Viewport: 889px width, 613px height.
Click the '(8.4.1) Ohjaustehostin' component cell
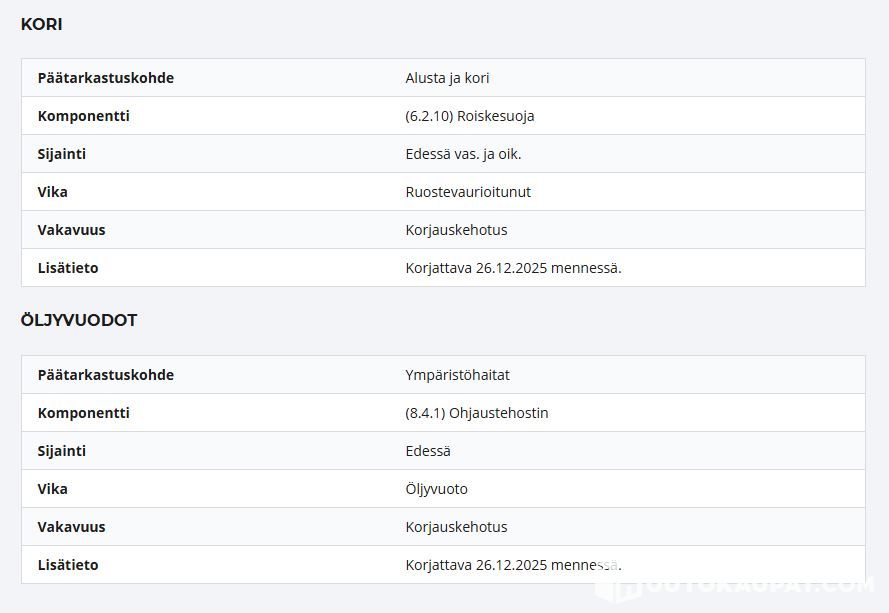coord(477,413)
